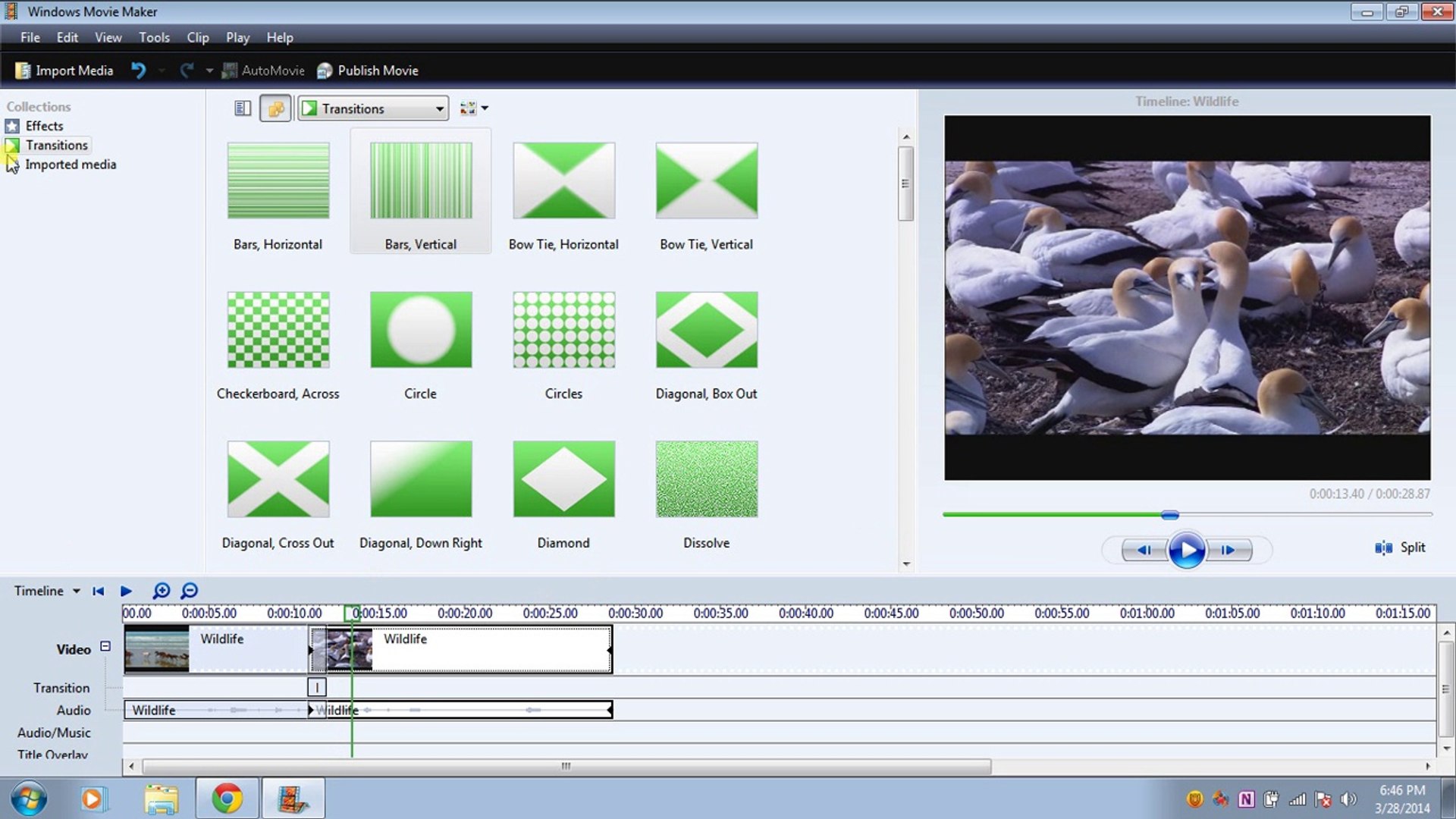Click the Publish Movie icon

click(x=325, y=71)
